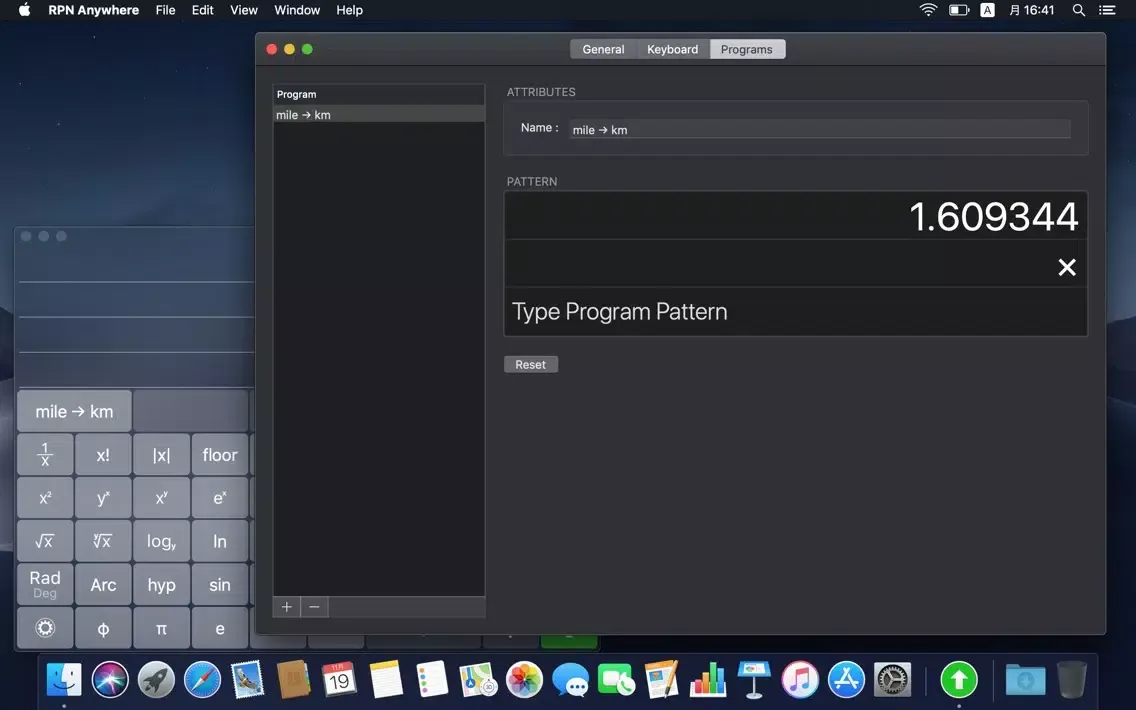The width and height of the screenshot is (1136, 710).
Task: Remove the selected program with the minus button
Action: pyautogui.click(x=314, y=607)
